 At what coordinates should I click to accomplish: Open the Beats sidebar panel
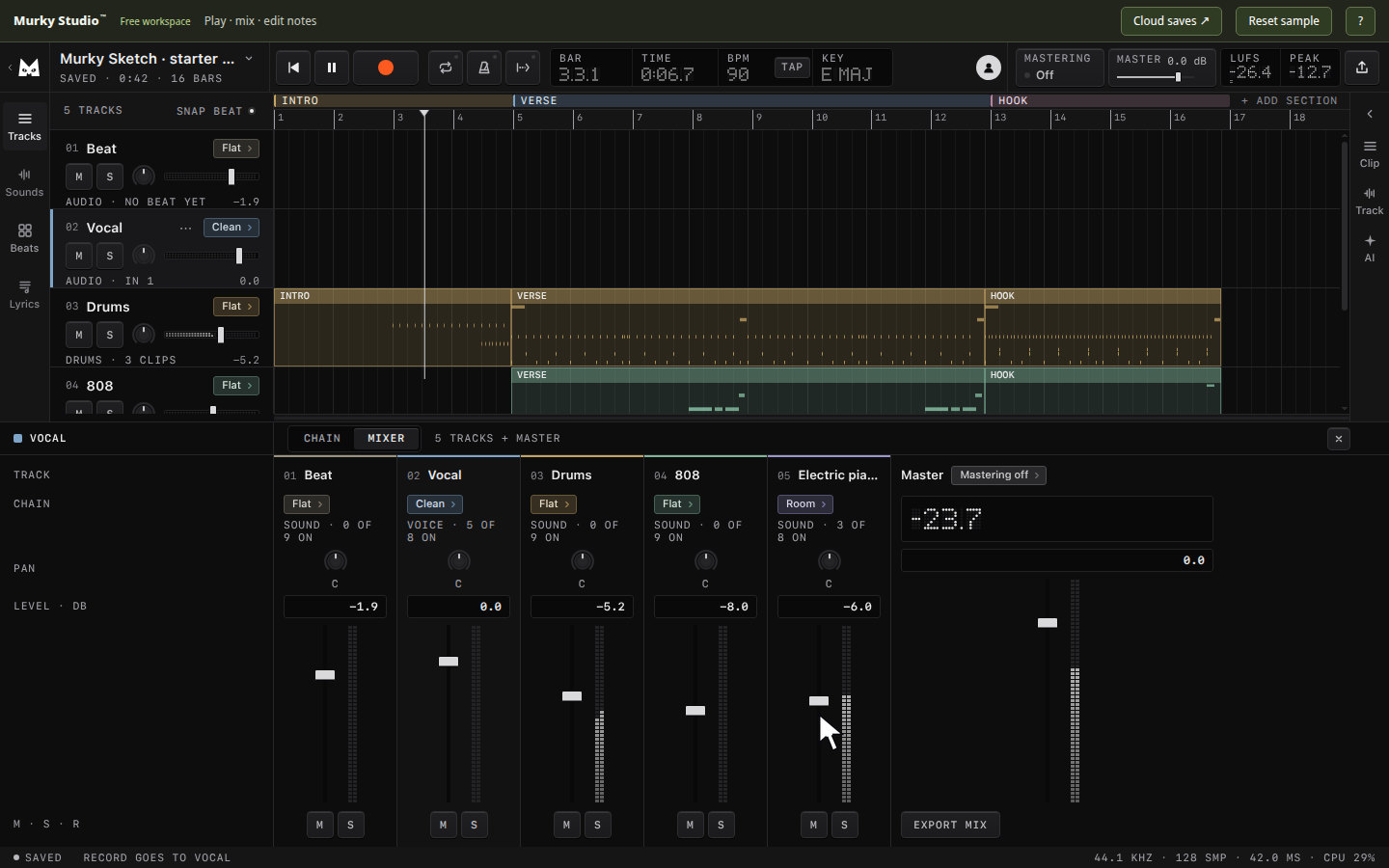[x=25, y=238]
